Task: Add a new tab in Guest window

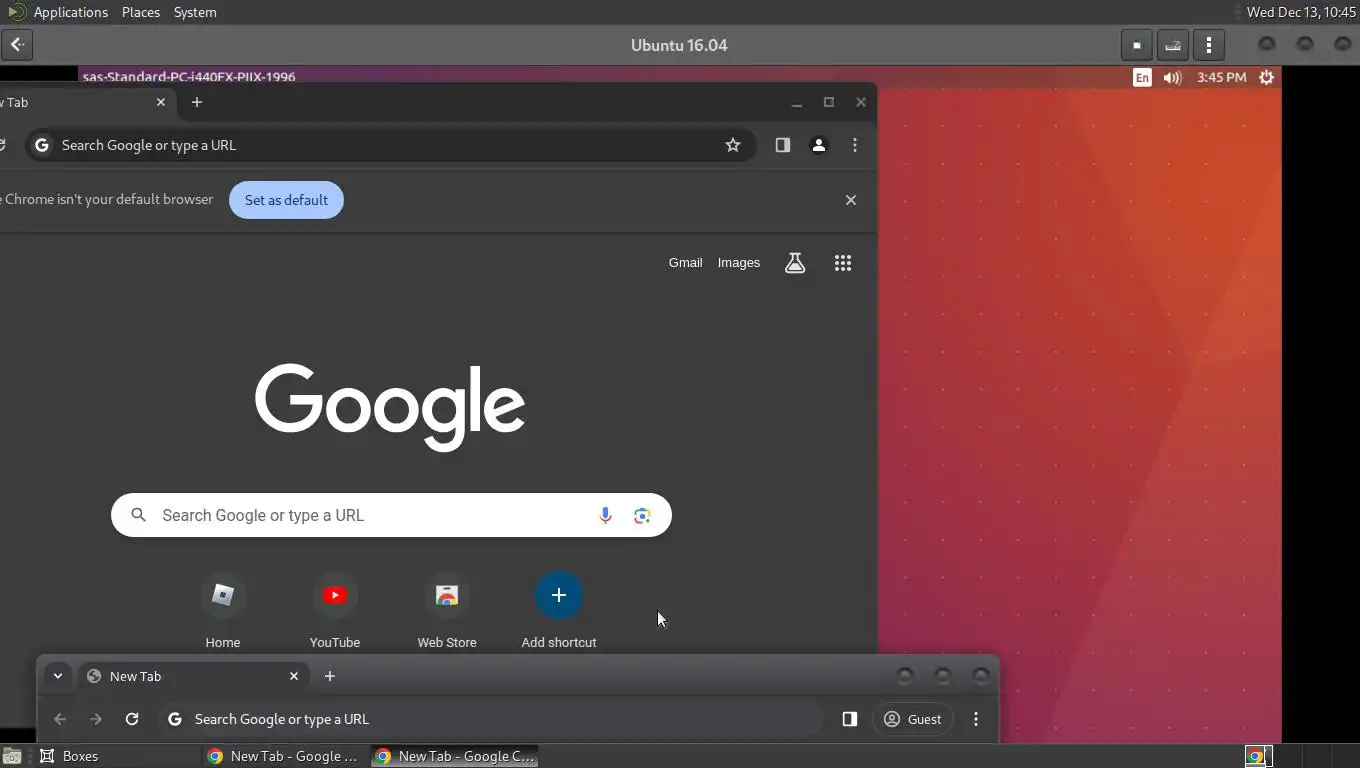Action: [330, 676]
